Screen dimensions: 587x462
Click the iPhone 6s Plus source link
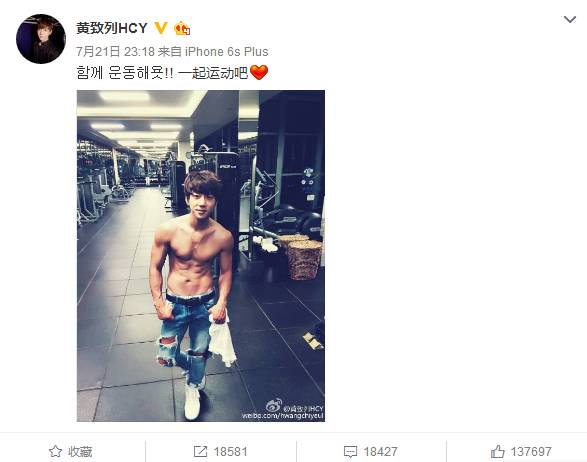pyautogui.click(x=226, y=52)
